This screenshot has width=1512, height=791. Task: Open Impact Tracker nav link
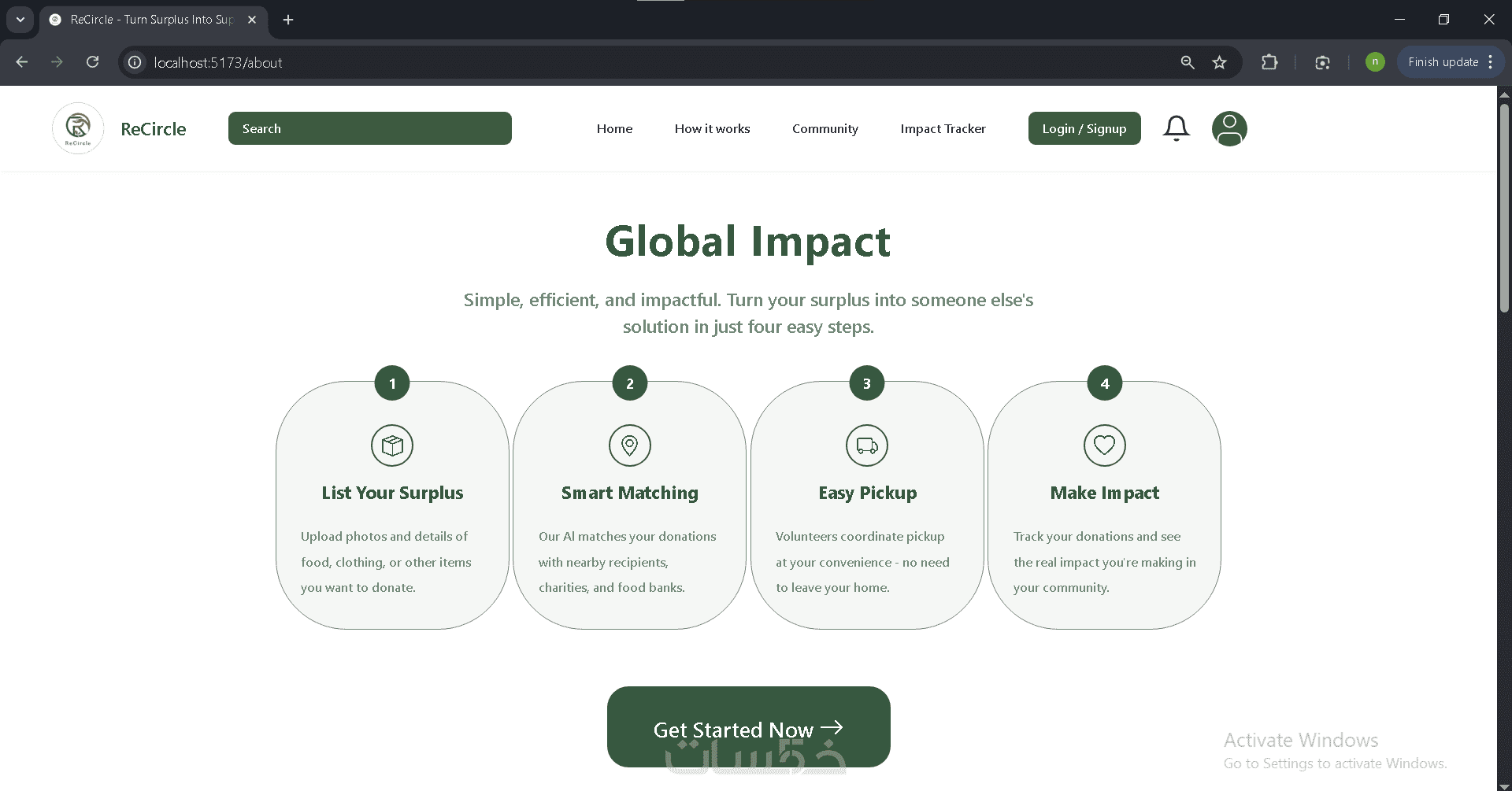point(943,128)
